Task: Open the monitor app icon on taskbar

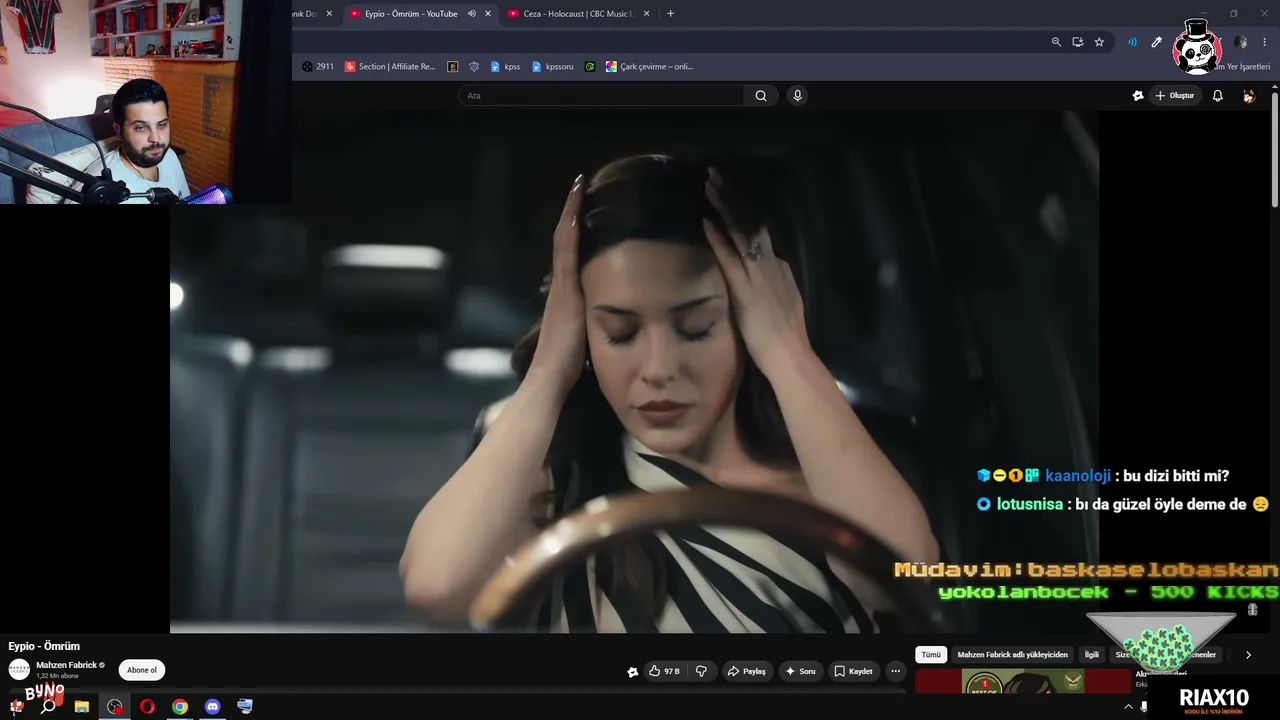Action: tap(245, 706)
